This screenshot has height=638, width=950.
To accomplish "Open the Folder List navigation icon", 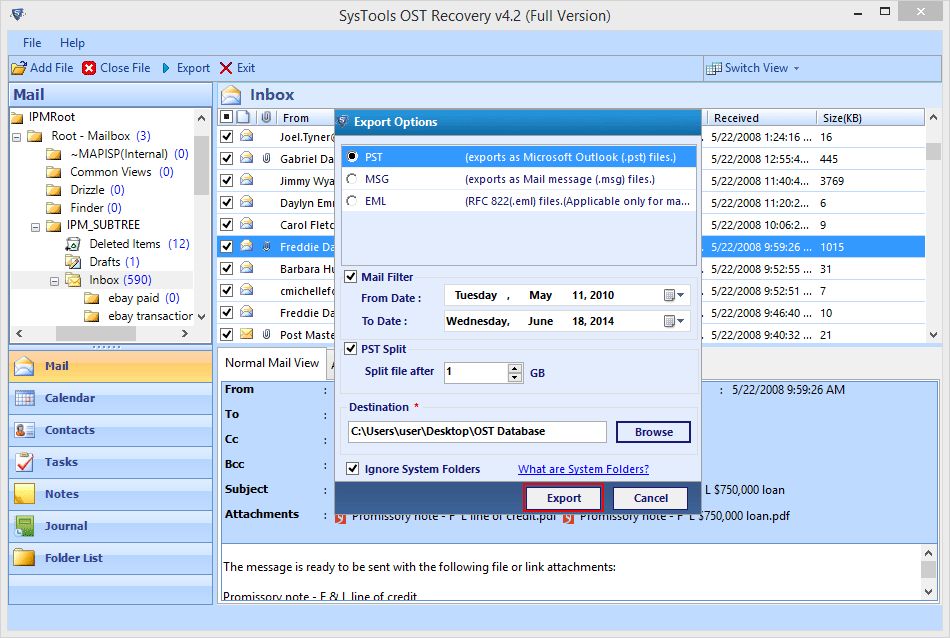I will 24,557.
